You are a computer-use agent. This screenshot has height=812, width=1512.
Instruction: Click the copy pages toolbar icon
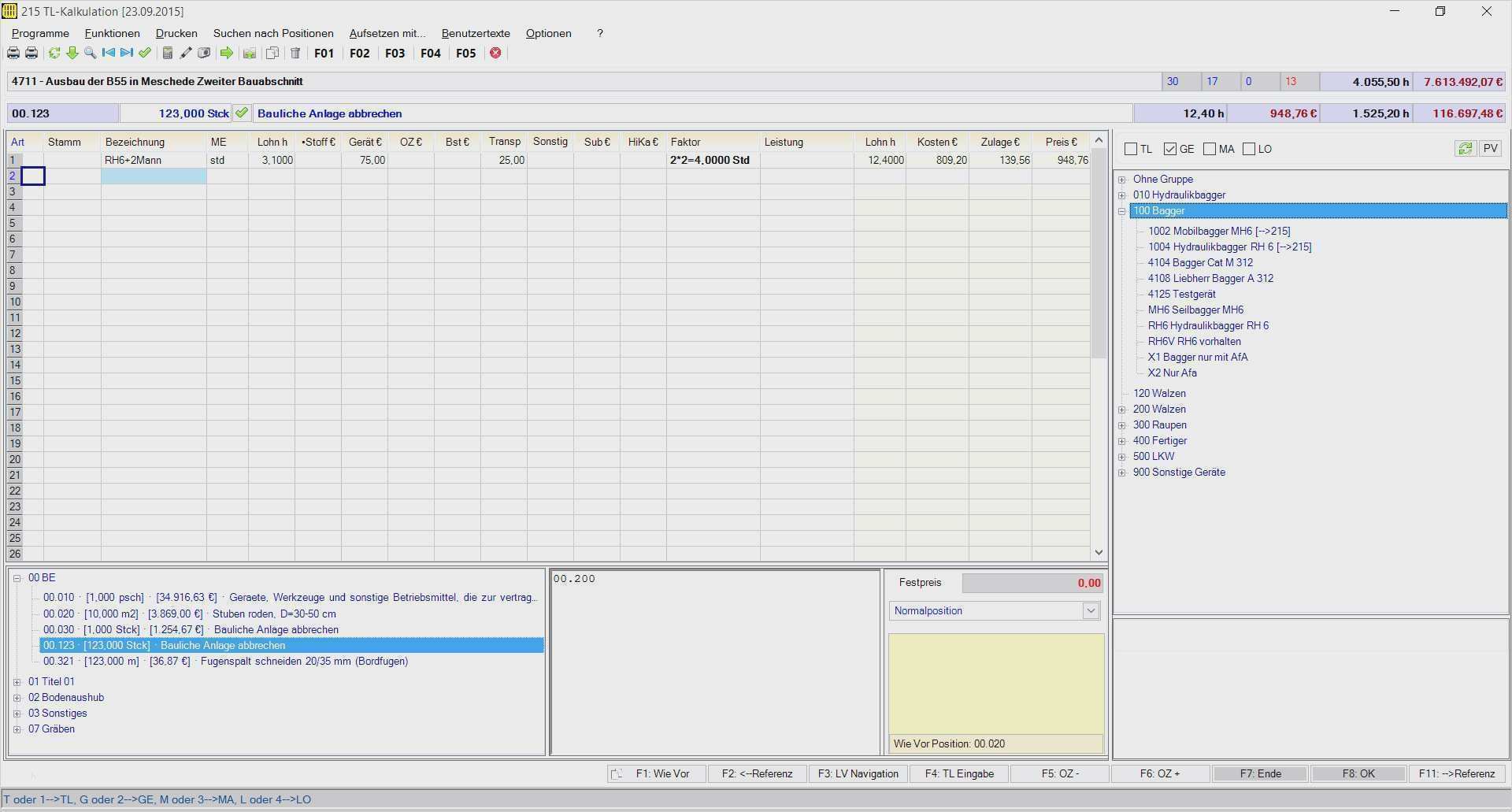(x=272, y=53)
